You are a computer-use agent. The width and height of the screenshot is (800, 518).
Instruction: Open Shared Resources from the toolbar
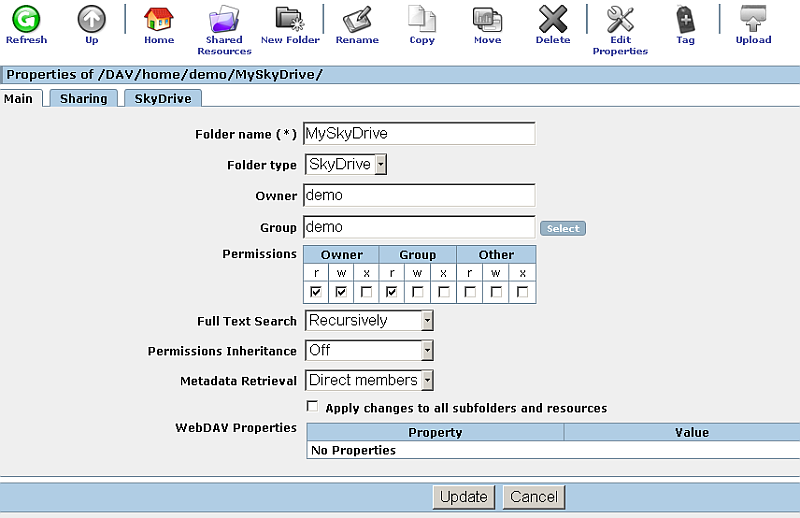[x=224, y=20]
